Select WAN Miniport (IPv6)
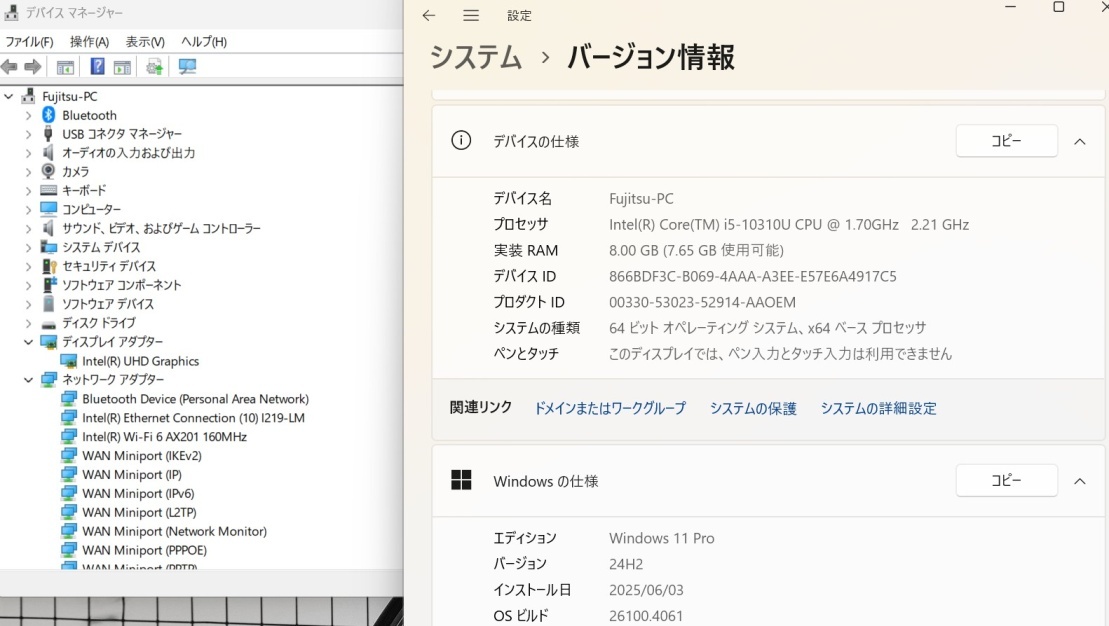Image resolution: width=1109 pixels, height=626 pixels. click(x=138, y=494)
